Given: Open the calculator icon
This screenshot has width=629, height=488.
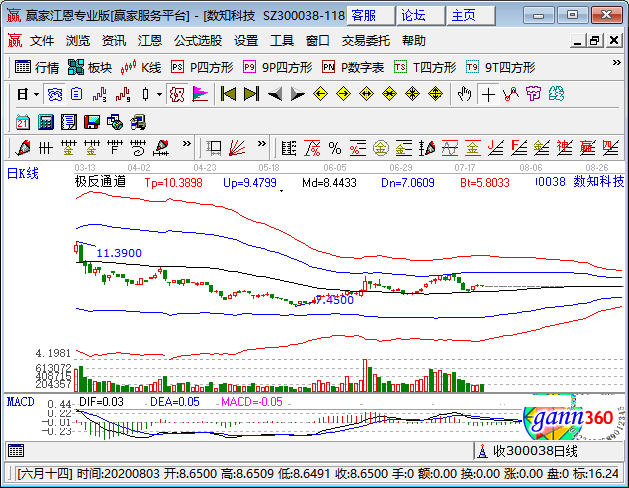Looking at the screenshot, I should (46, 122).
